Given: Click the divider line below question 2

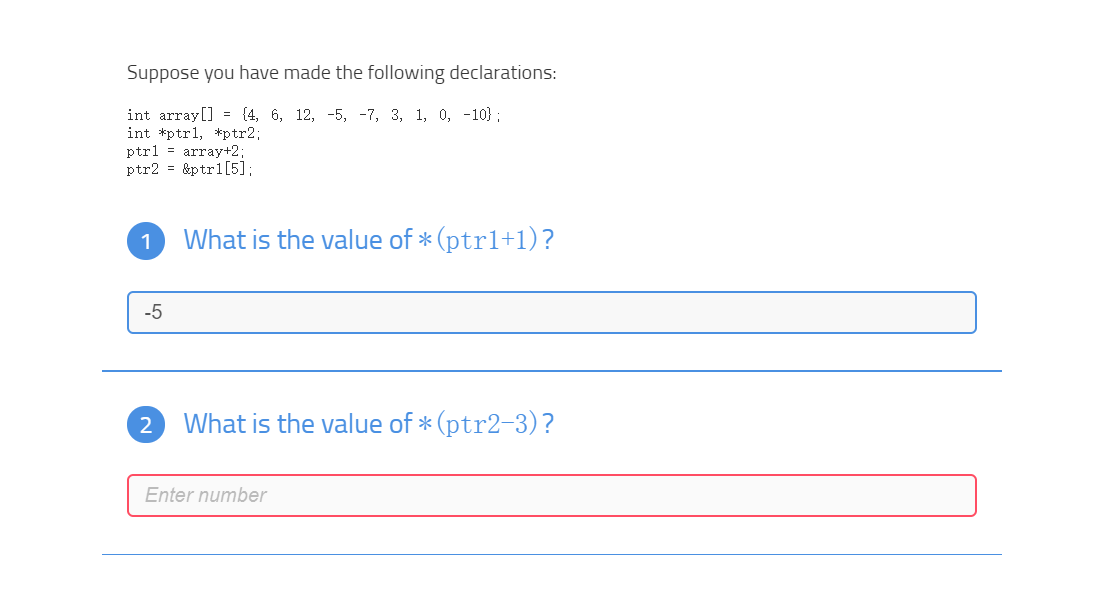Looking at the screenshot, I should coord(551,553).
